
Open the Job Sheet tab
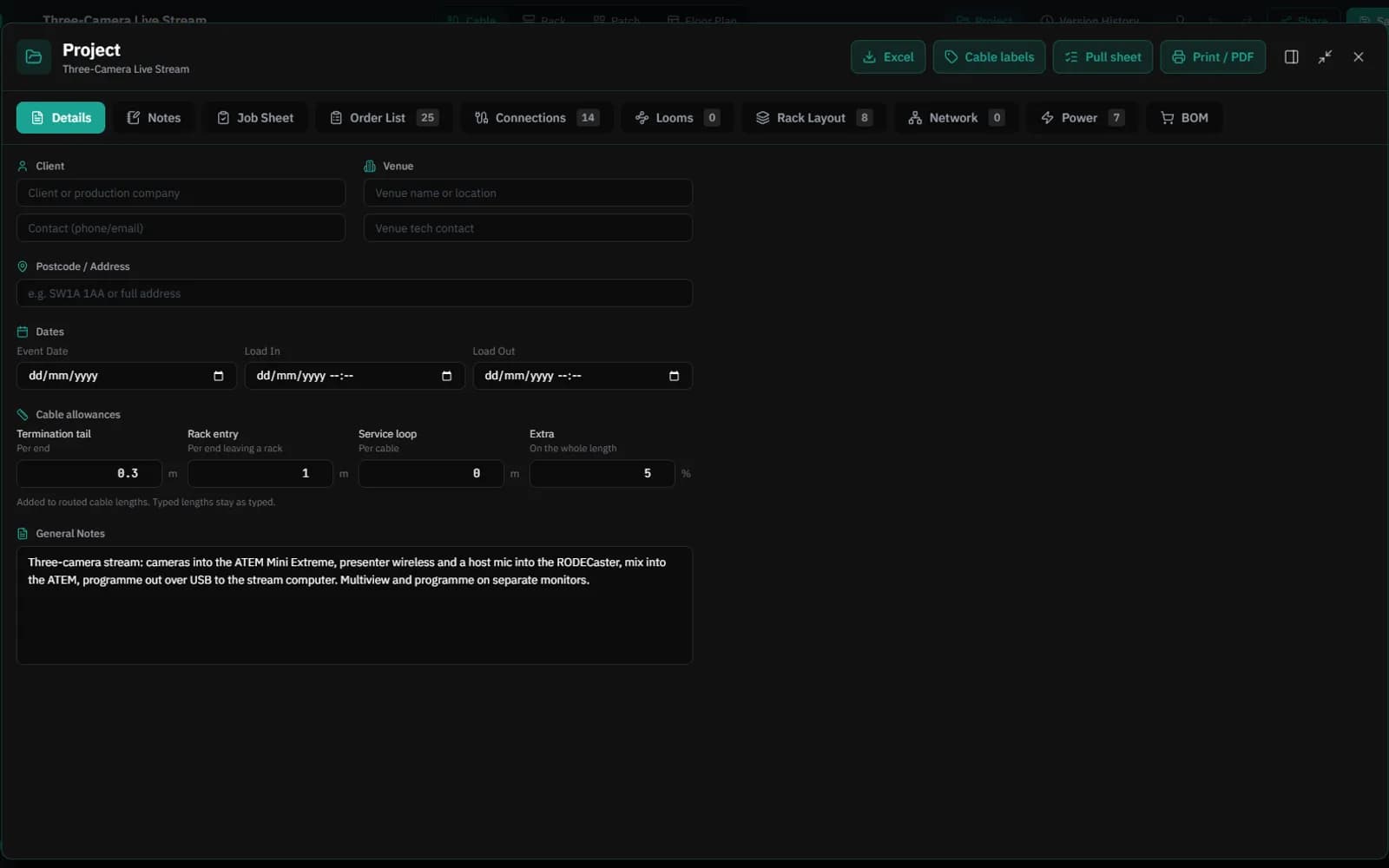point(255,118)
